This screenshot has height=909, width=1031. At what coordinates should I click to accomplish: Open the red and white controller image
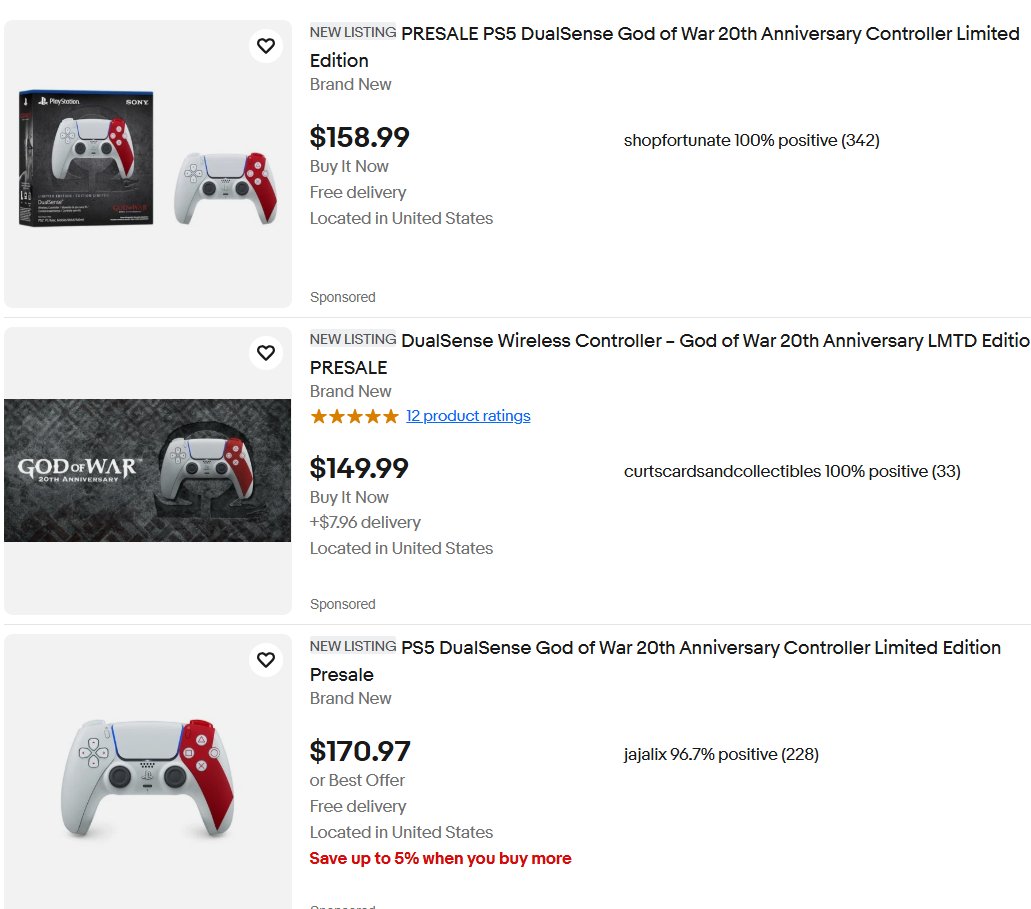(148, 777)
